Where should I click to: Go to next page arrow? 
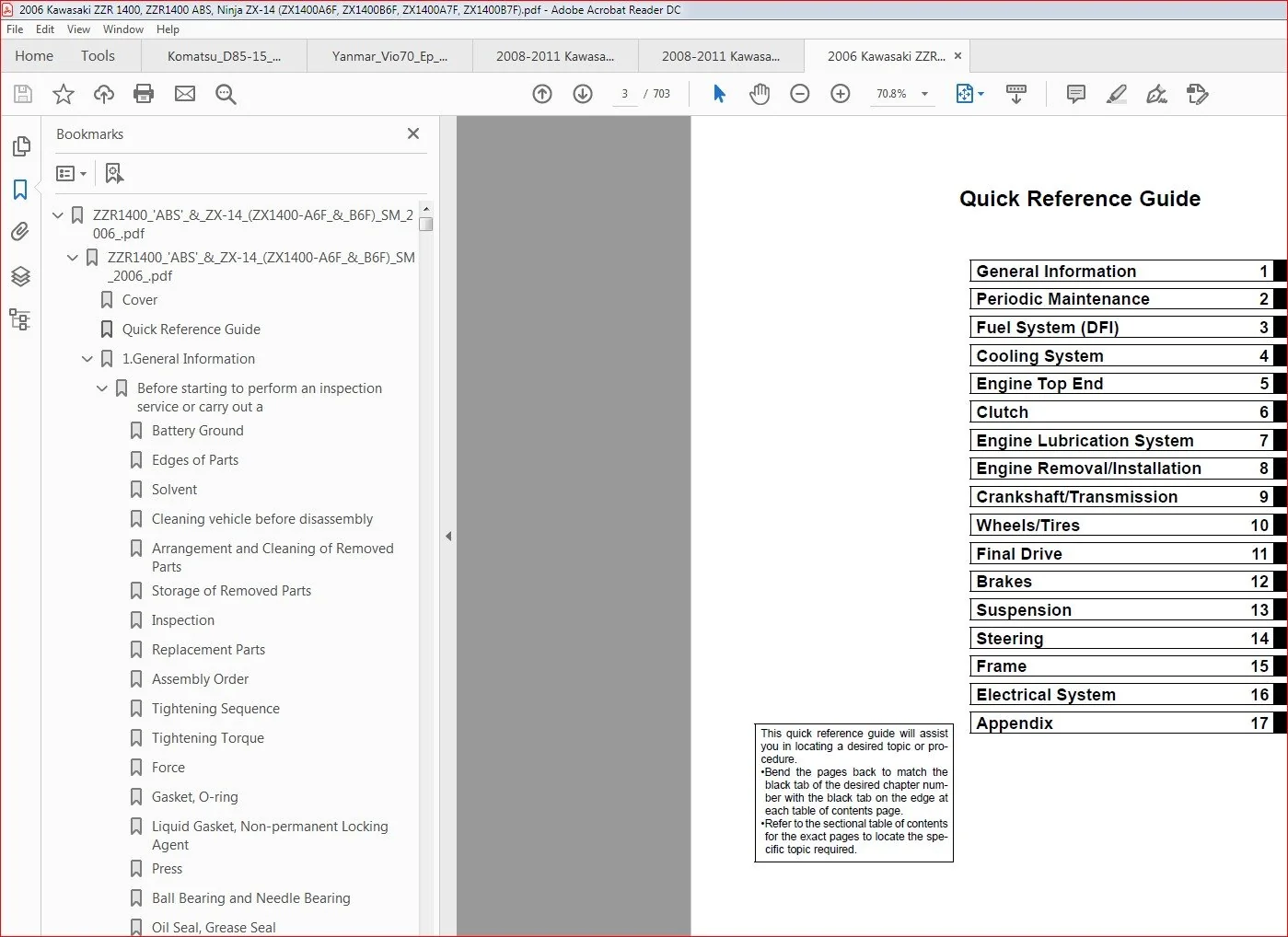(583, 94)
